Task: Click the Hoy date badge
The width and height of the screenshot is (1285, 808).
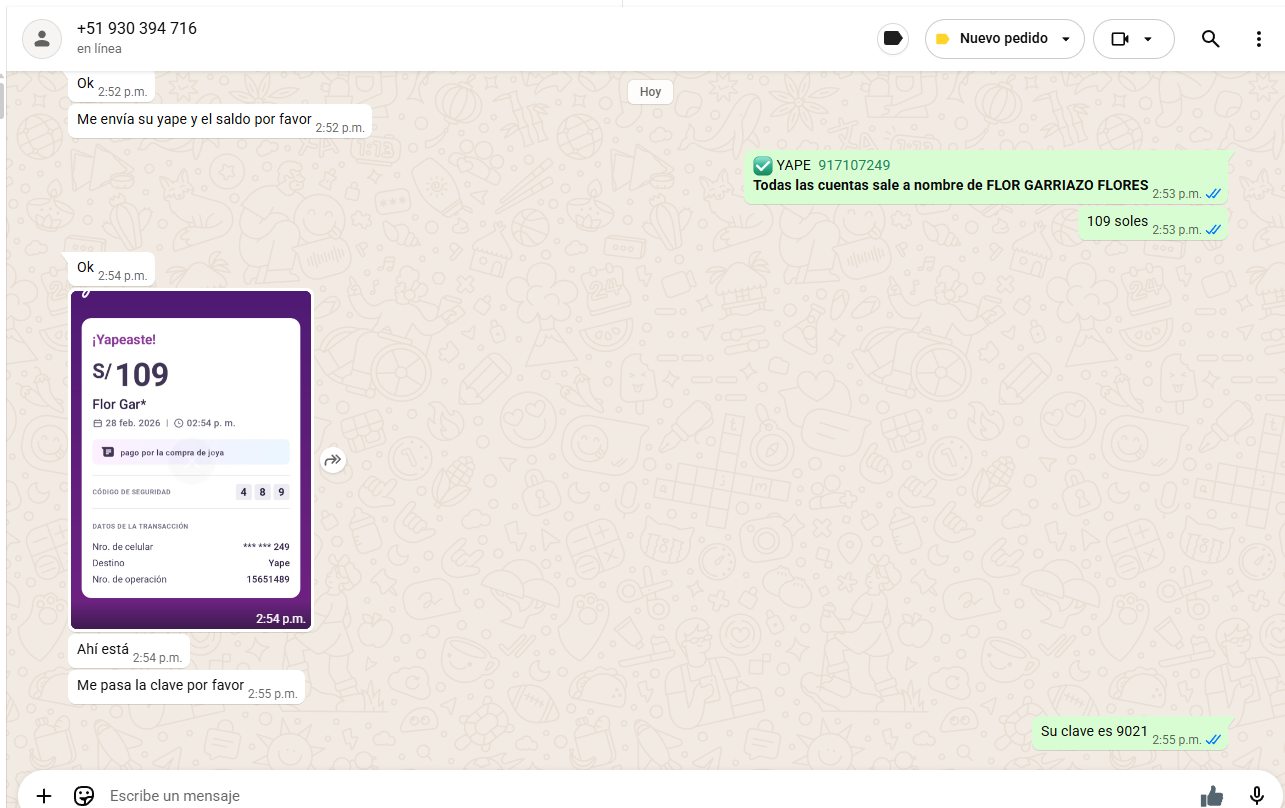Action: pyautogui.click(x=650, y=92)
